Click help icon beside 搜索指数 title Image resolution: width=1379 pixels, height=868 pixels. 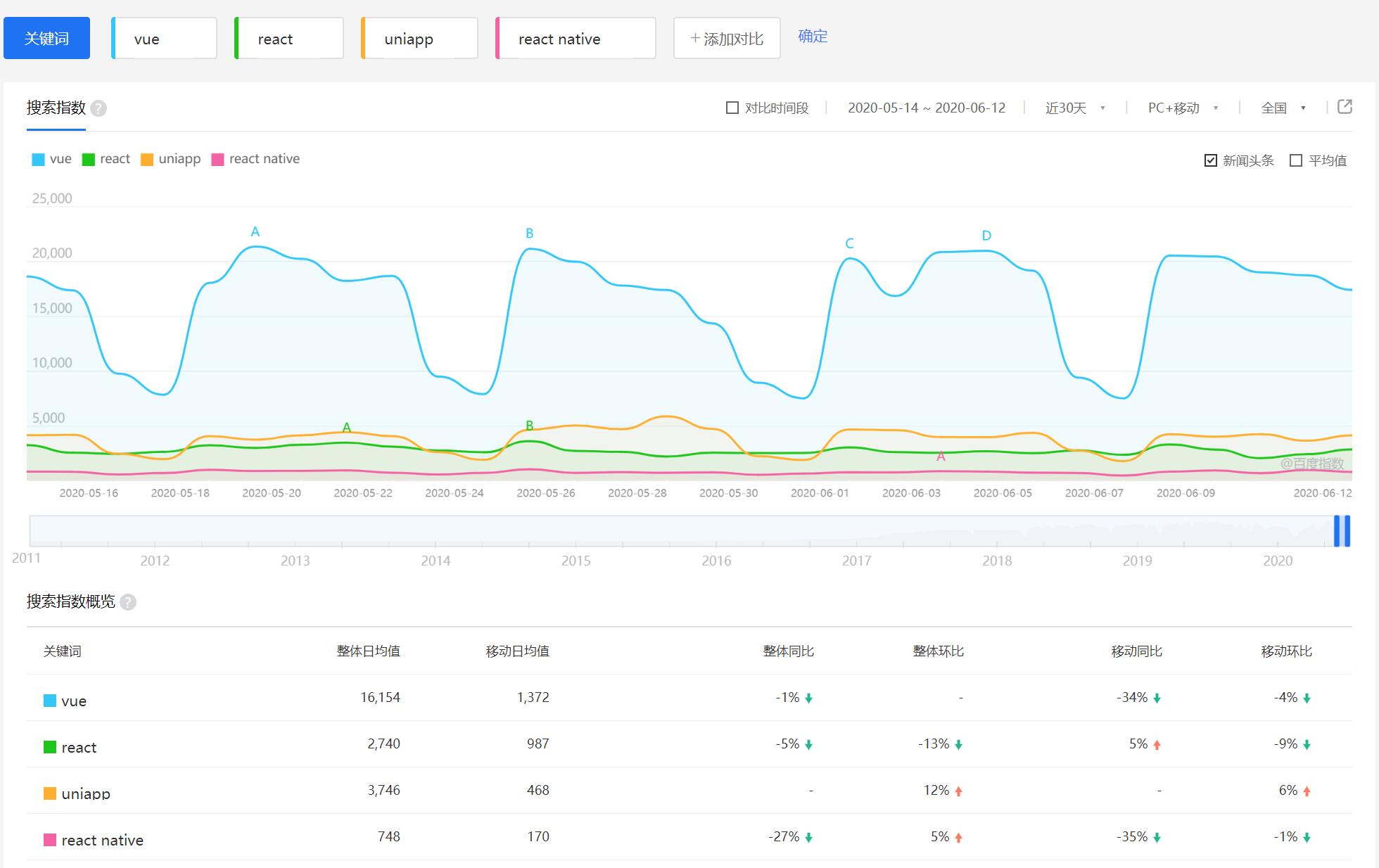click(99, 108)
